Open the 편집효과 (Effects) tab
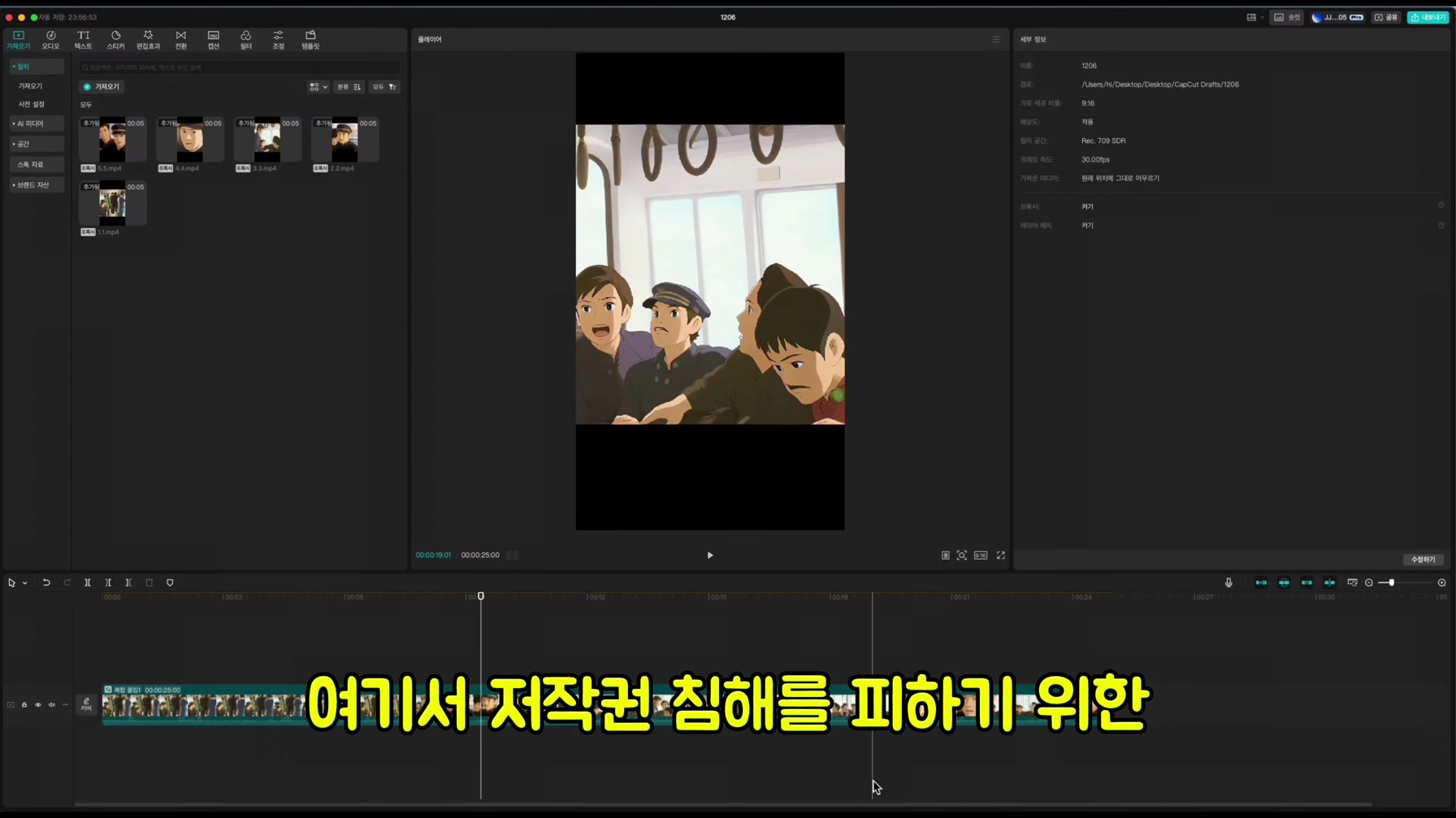This screenshot has height=818, width=1456. (x=148, y=40)
